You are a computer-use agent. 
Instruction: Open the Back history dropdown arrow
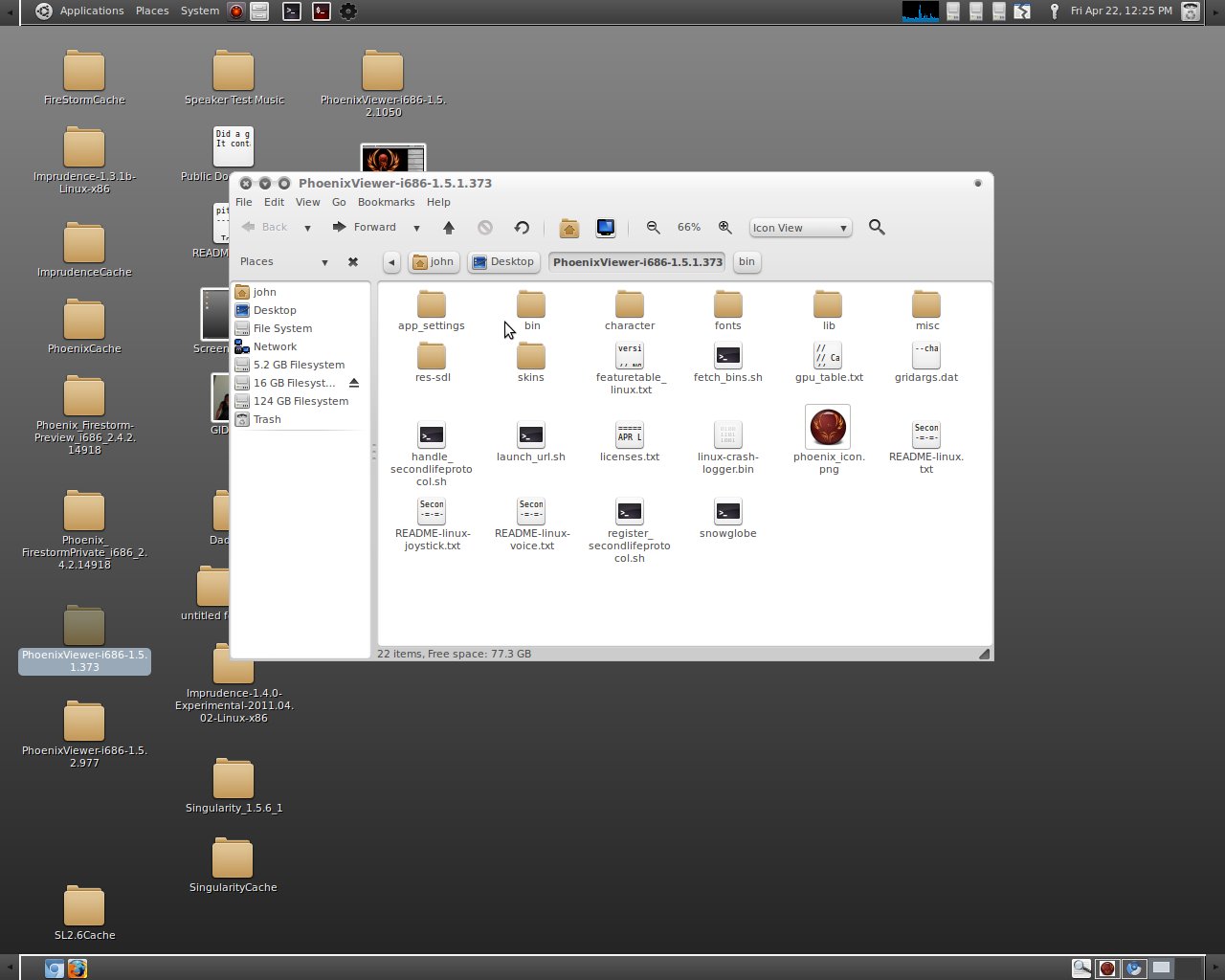point(307,228)
